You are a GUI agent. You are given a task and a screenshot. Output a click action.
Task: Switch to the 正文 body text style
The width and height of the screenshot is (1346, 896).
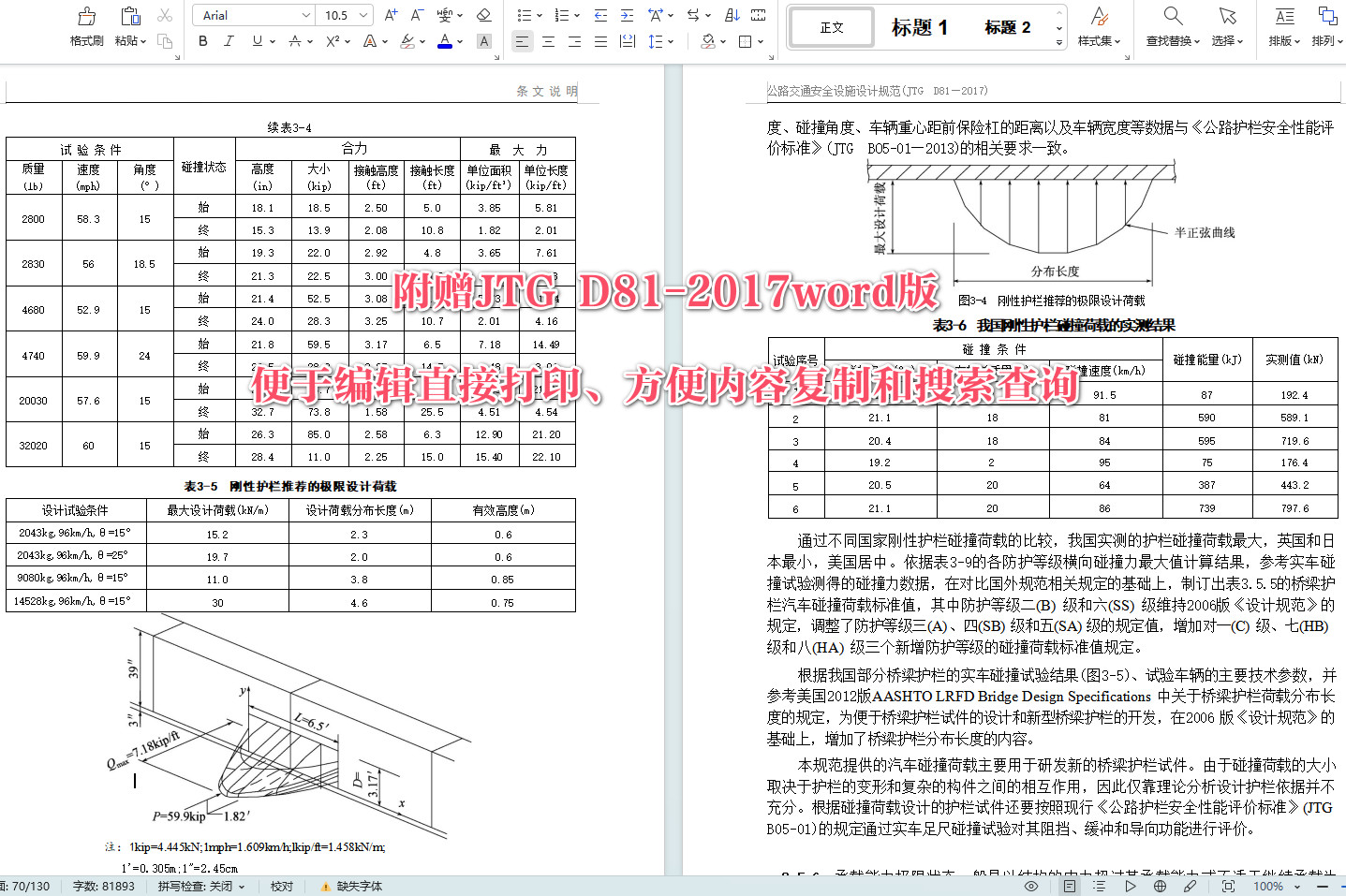(830, 27)
